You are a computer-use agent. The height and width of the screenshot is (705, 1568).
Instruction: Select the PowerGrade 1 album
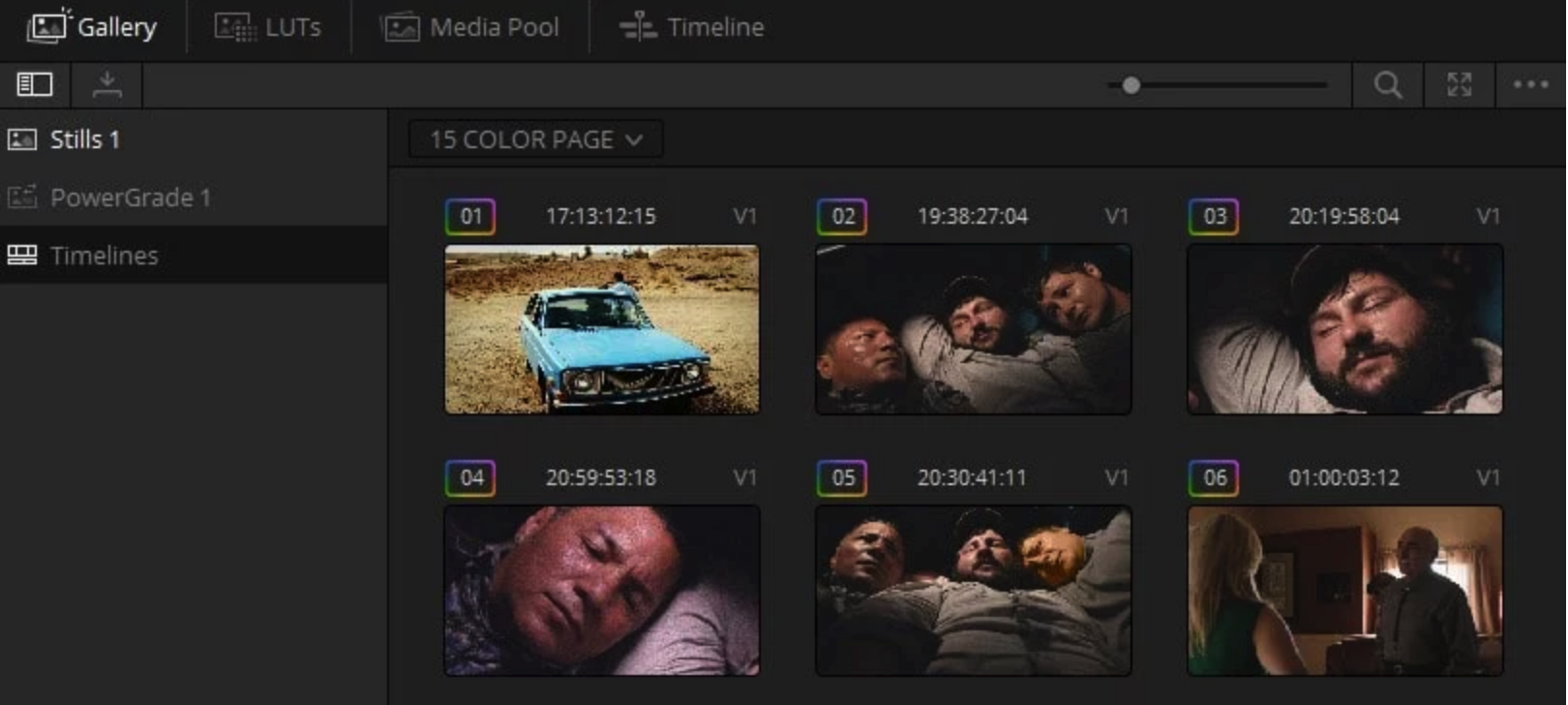(x=194, y=198)
